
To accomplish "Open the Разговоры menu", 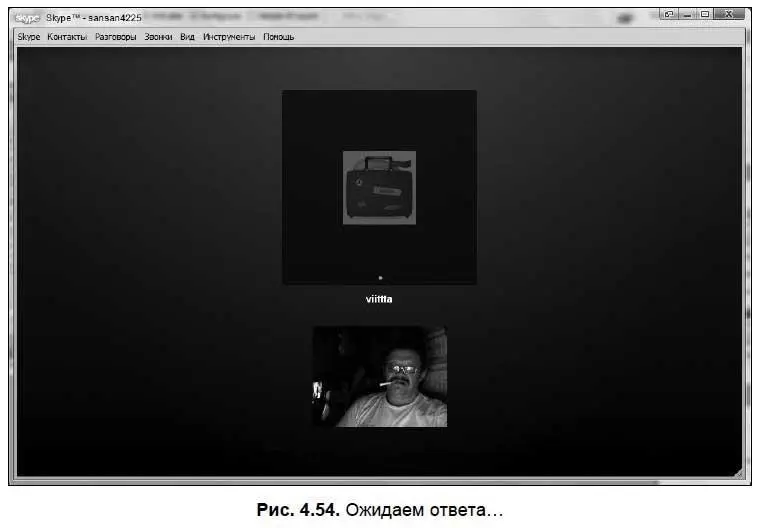I will 116,37.
